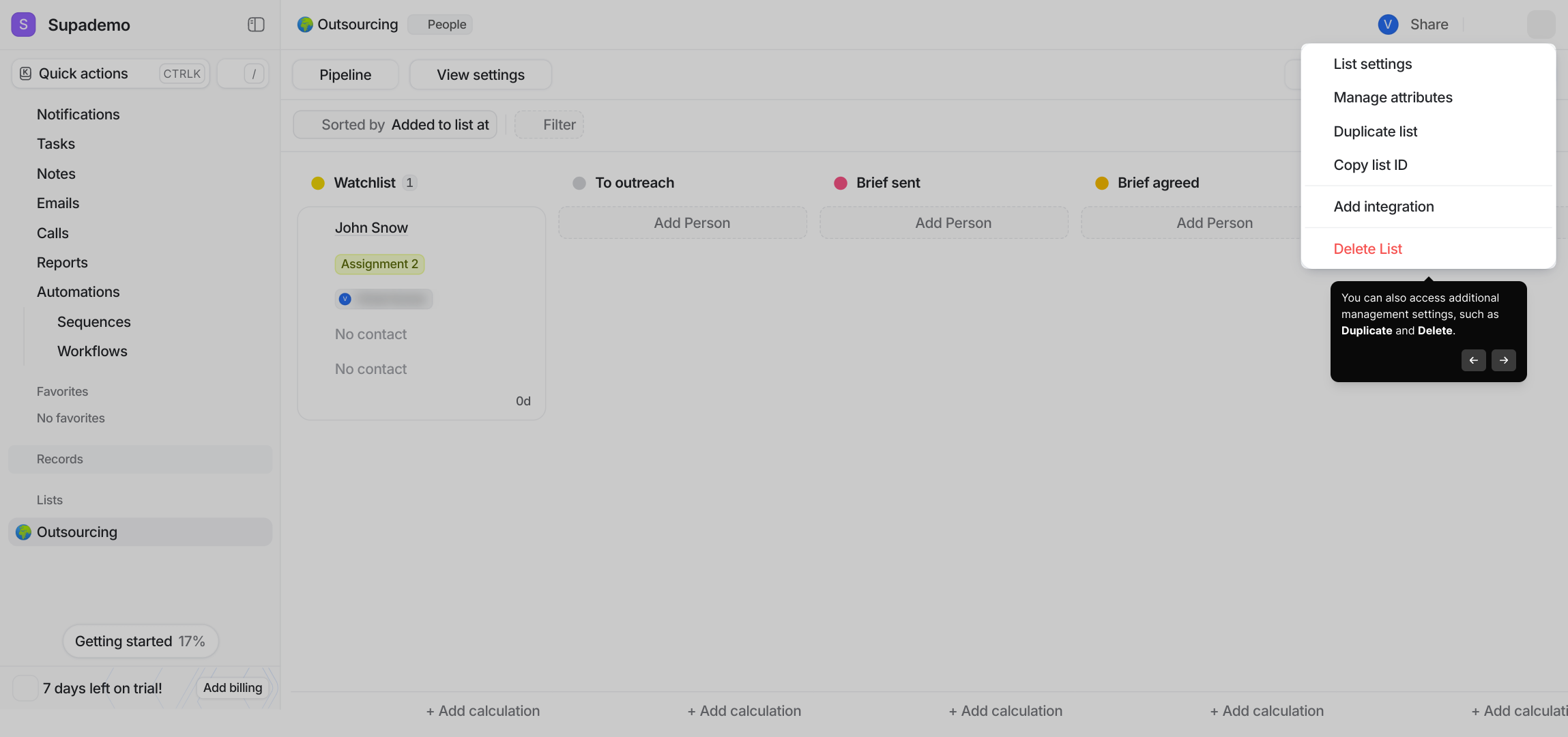The width and height of the screenshot is (1568, 737).
Task: Open the Outsourcing globe emoji icon in header
Action: [x=305, y=25]
